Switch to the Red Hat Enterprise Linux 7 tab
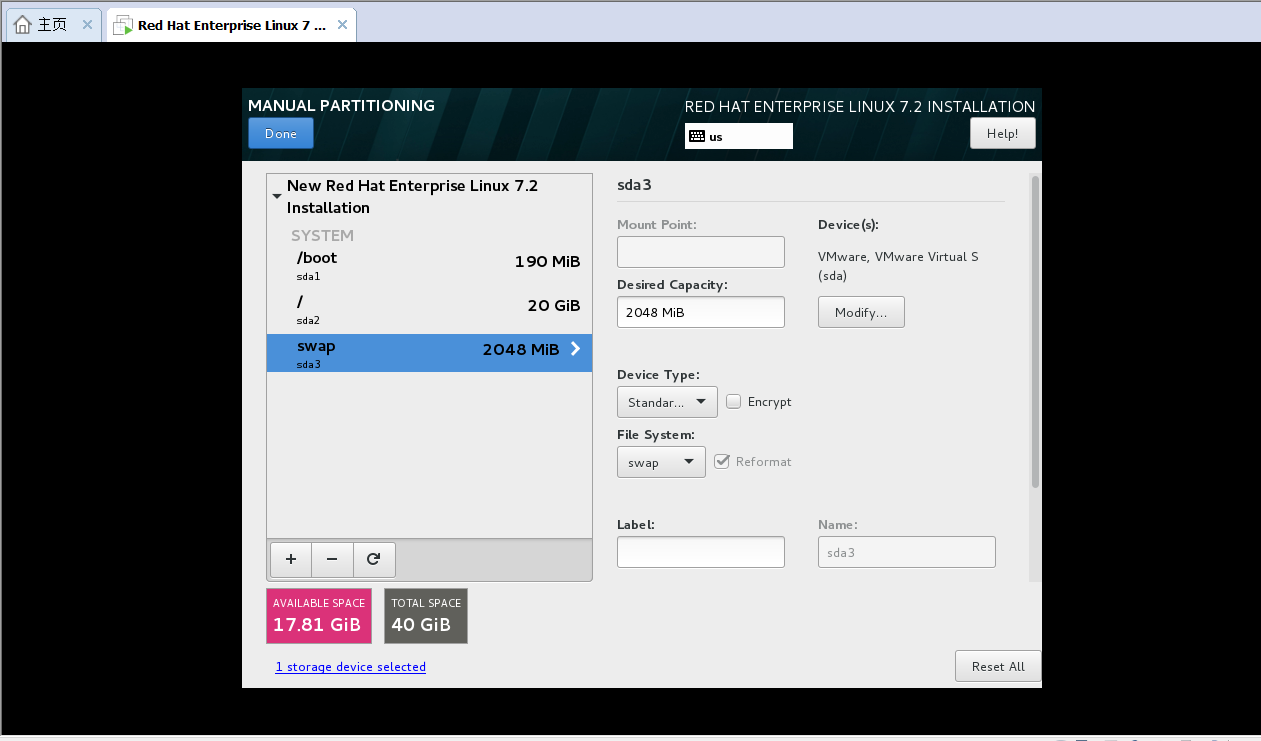This screenshot has width=1261, height=741. [x=231, y=26]
